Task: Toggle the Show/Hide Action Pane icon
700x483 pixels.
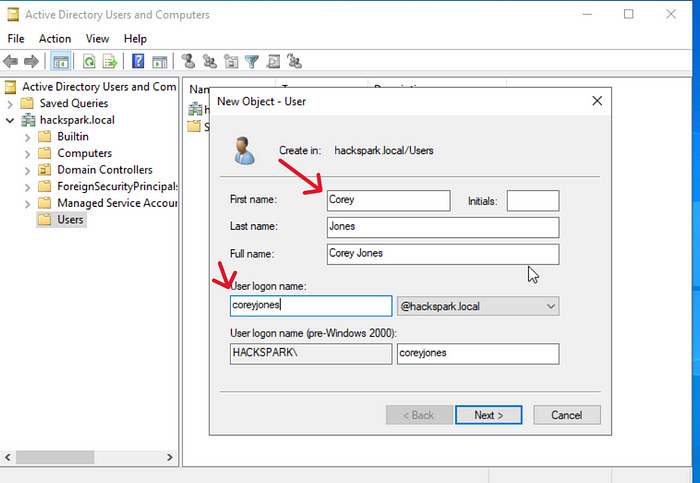Action: (159, 62)
